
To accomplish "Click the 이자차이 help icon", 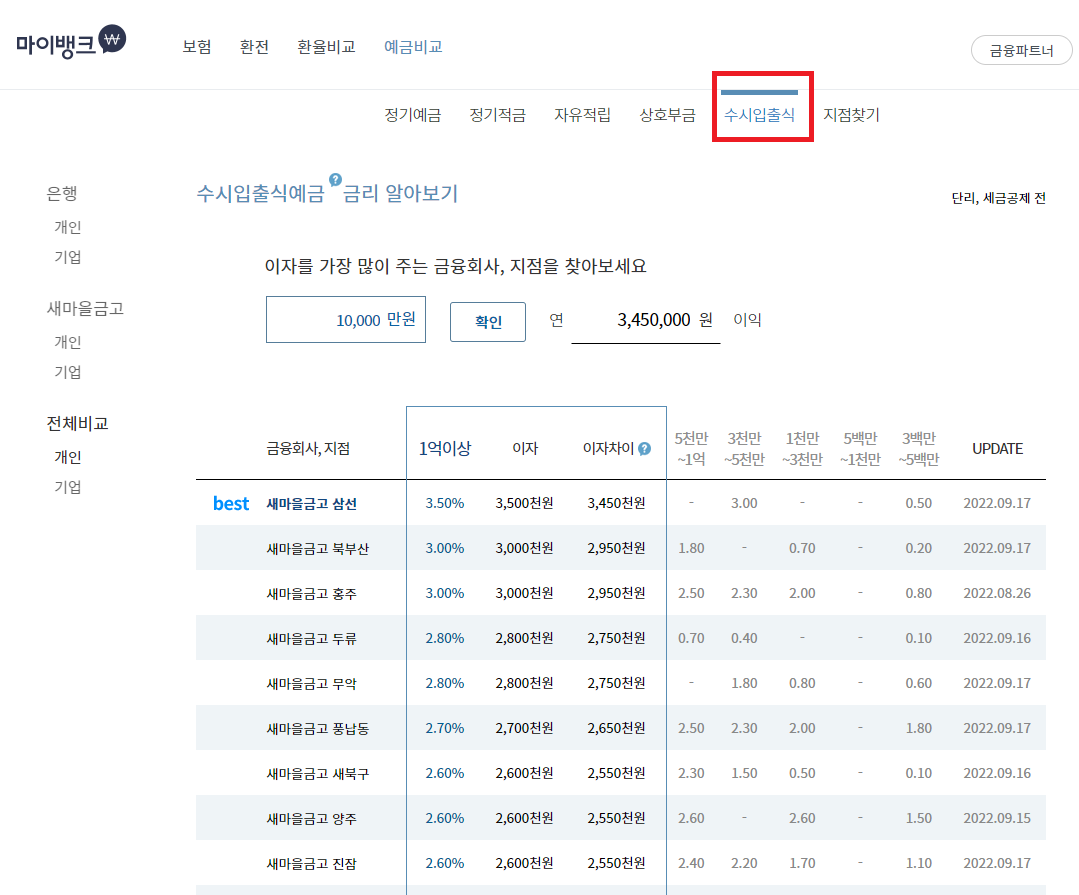I will point(645,449).
